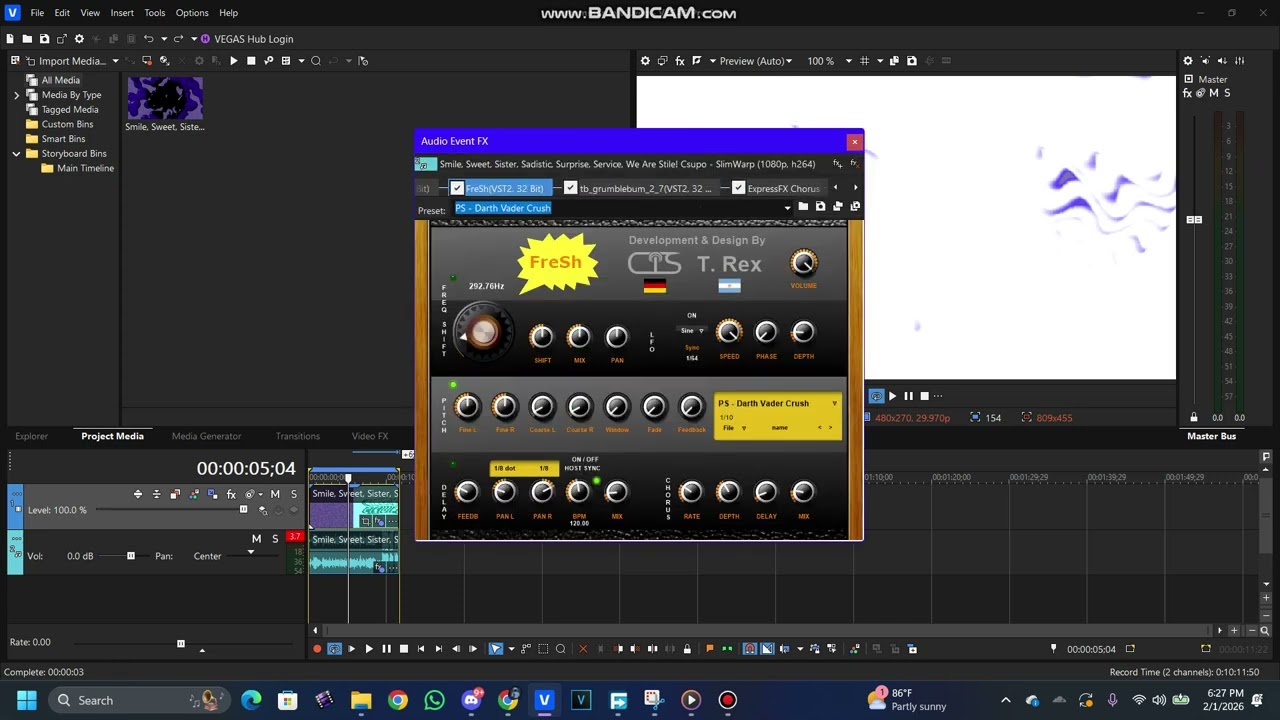Open the Preset dropdown arrow

point(787,208)
